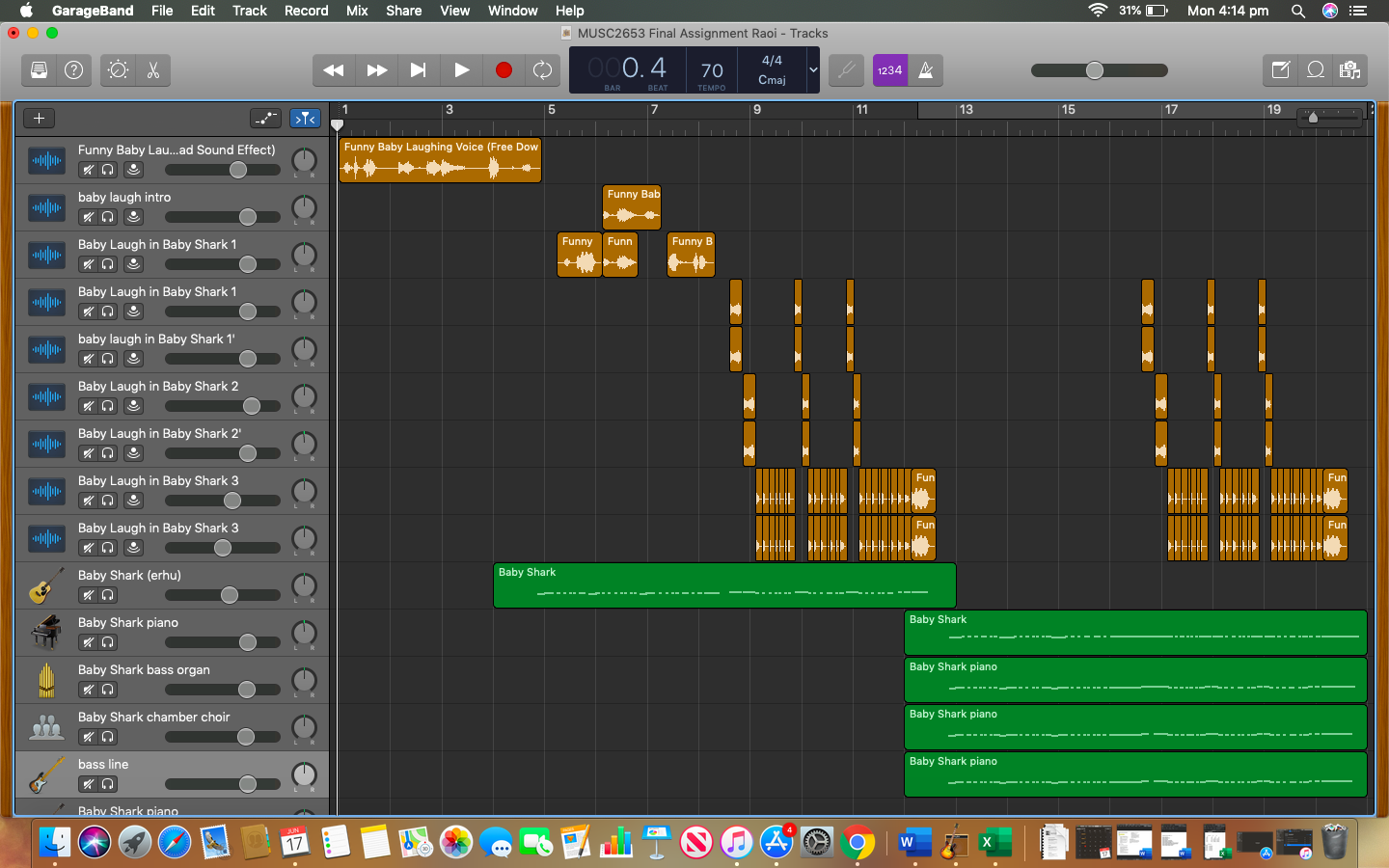1389x868 pixels.
Task: Open the Track menu
Action: (249, 11)
